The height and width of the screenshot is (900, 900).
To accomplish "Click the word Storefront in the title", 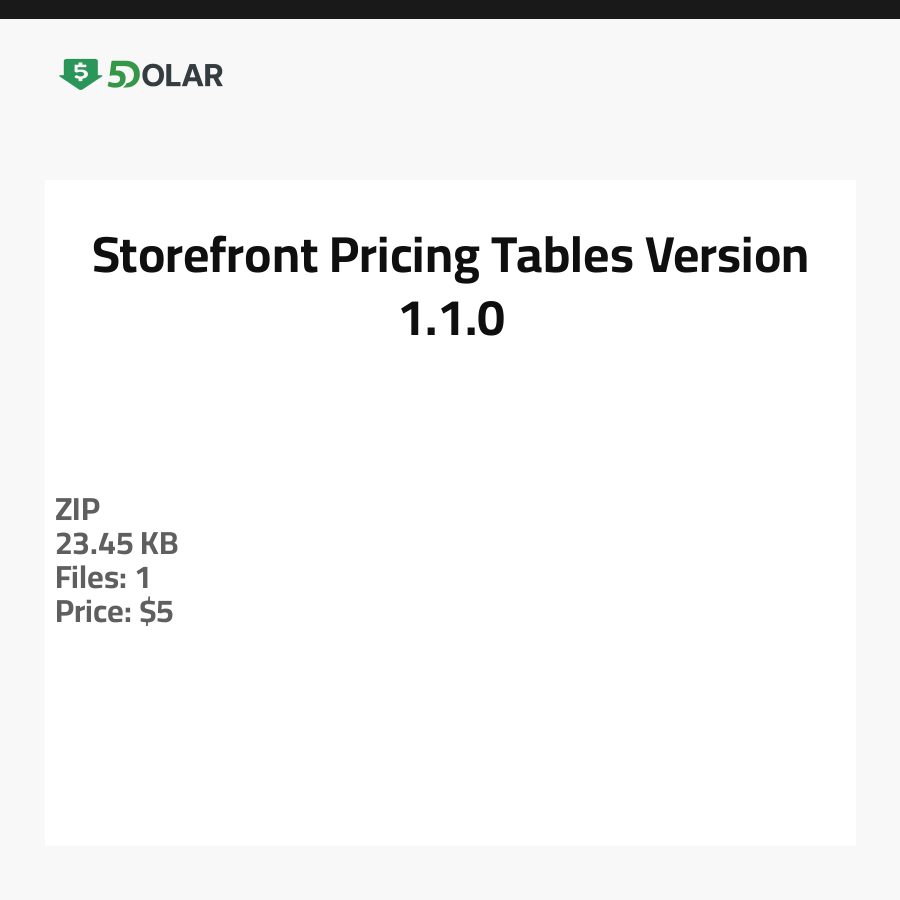I will [x=204, y=257].
